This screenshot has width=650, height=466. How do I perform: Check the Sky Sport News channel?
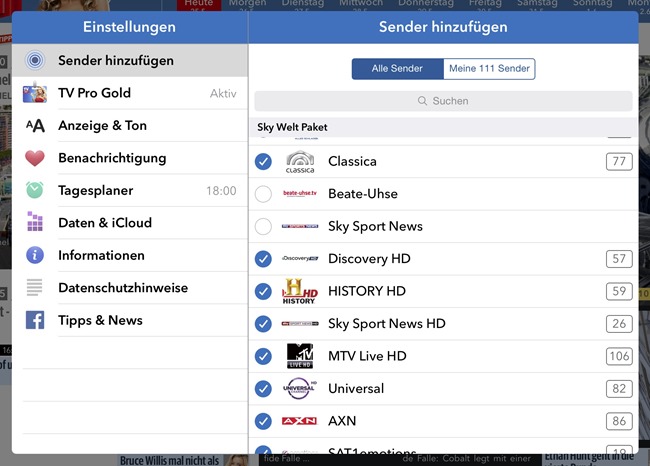tap(263, 226)
